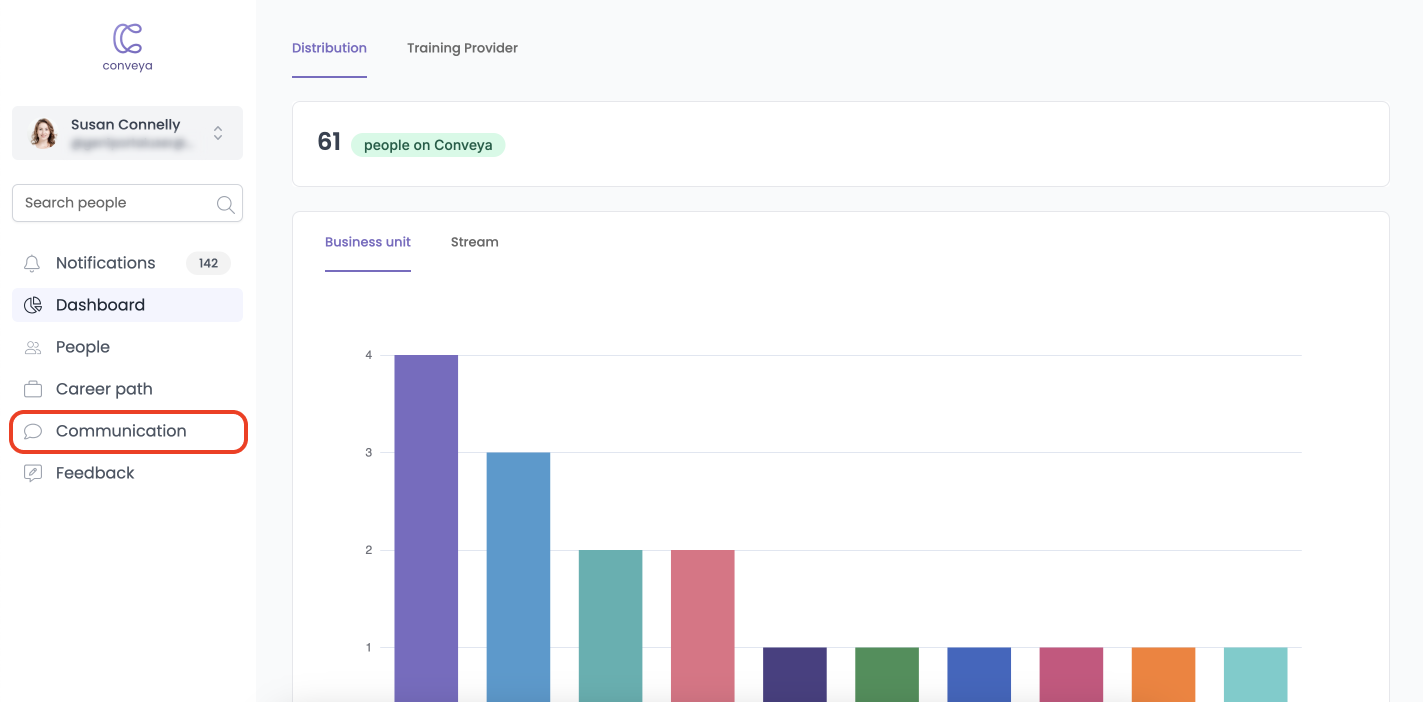Open Feedback in the sidebar

click(127, 473)
